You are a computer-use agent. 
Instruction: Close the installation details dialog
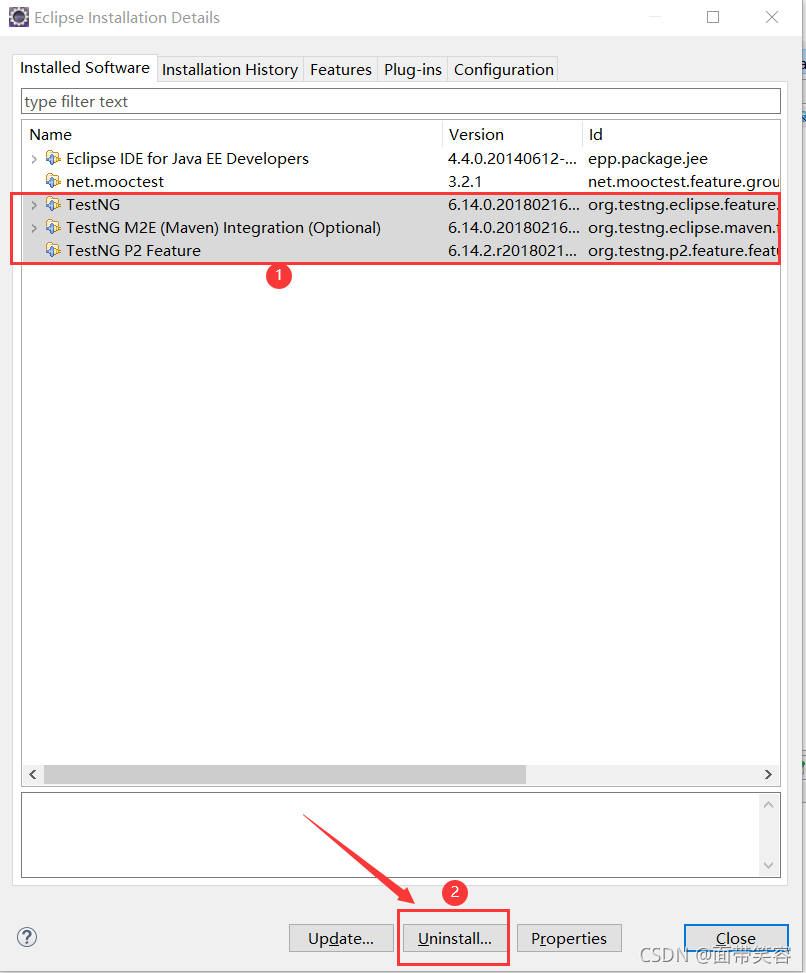tap(736, 938)
